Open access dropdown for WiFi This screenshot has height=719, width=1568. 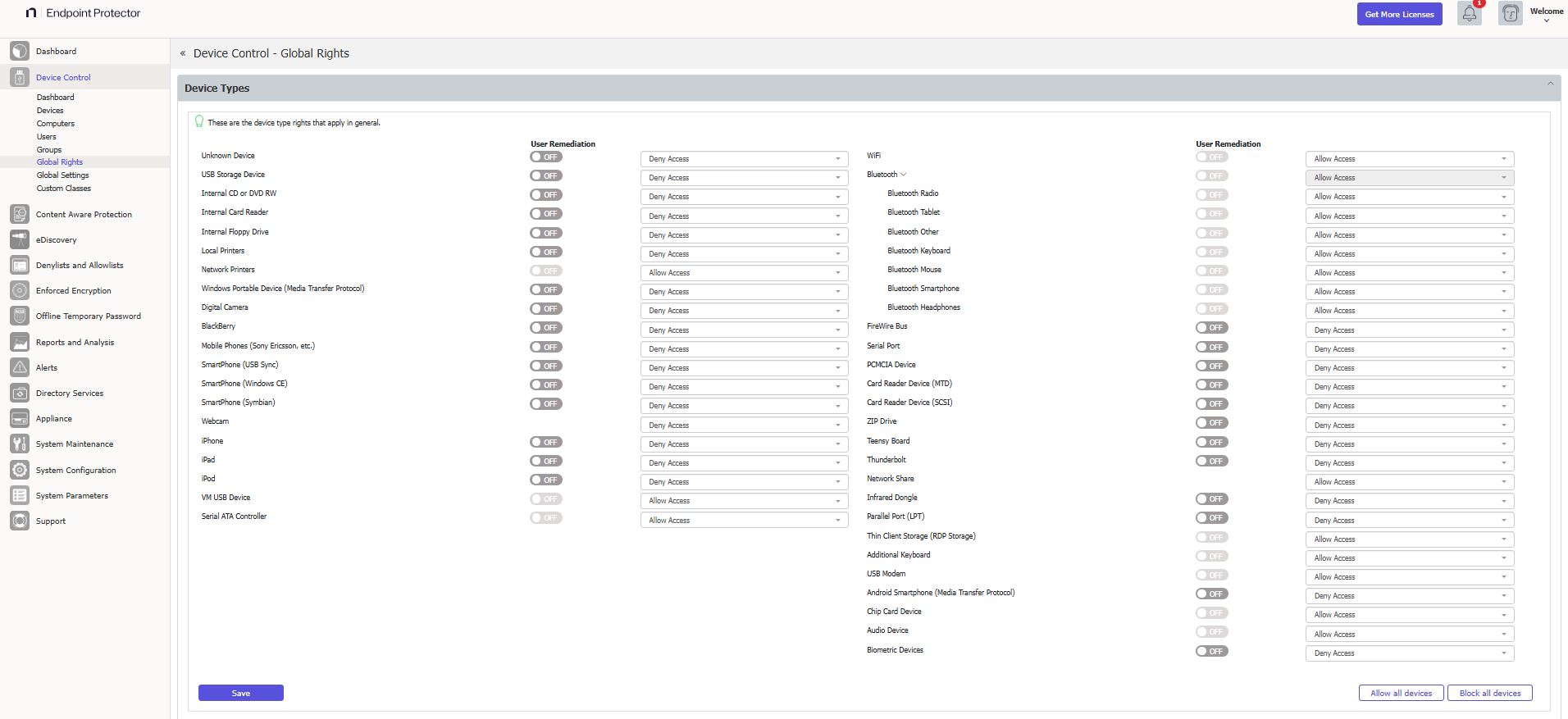coord(1409,159)
